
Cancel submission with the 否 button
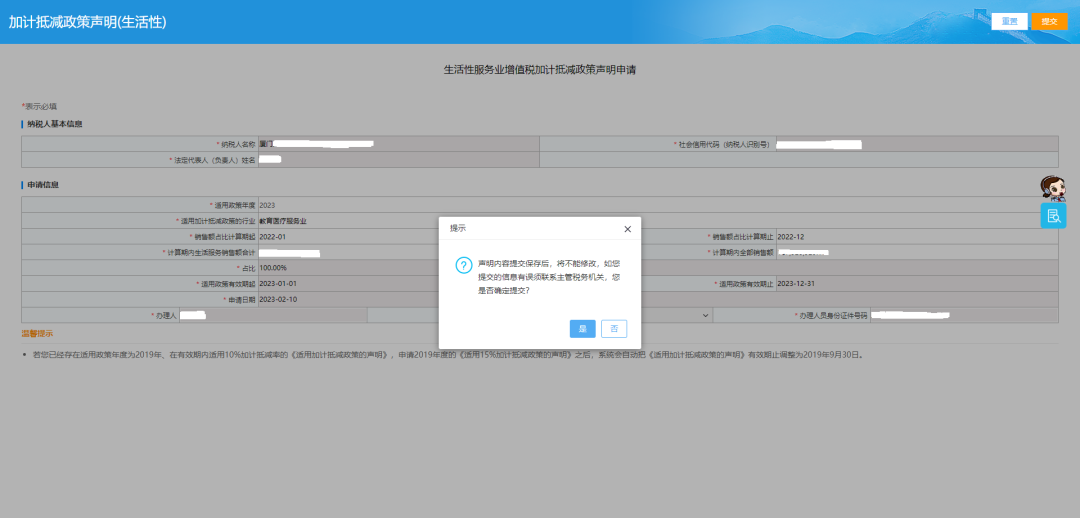click(613, 328)
